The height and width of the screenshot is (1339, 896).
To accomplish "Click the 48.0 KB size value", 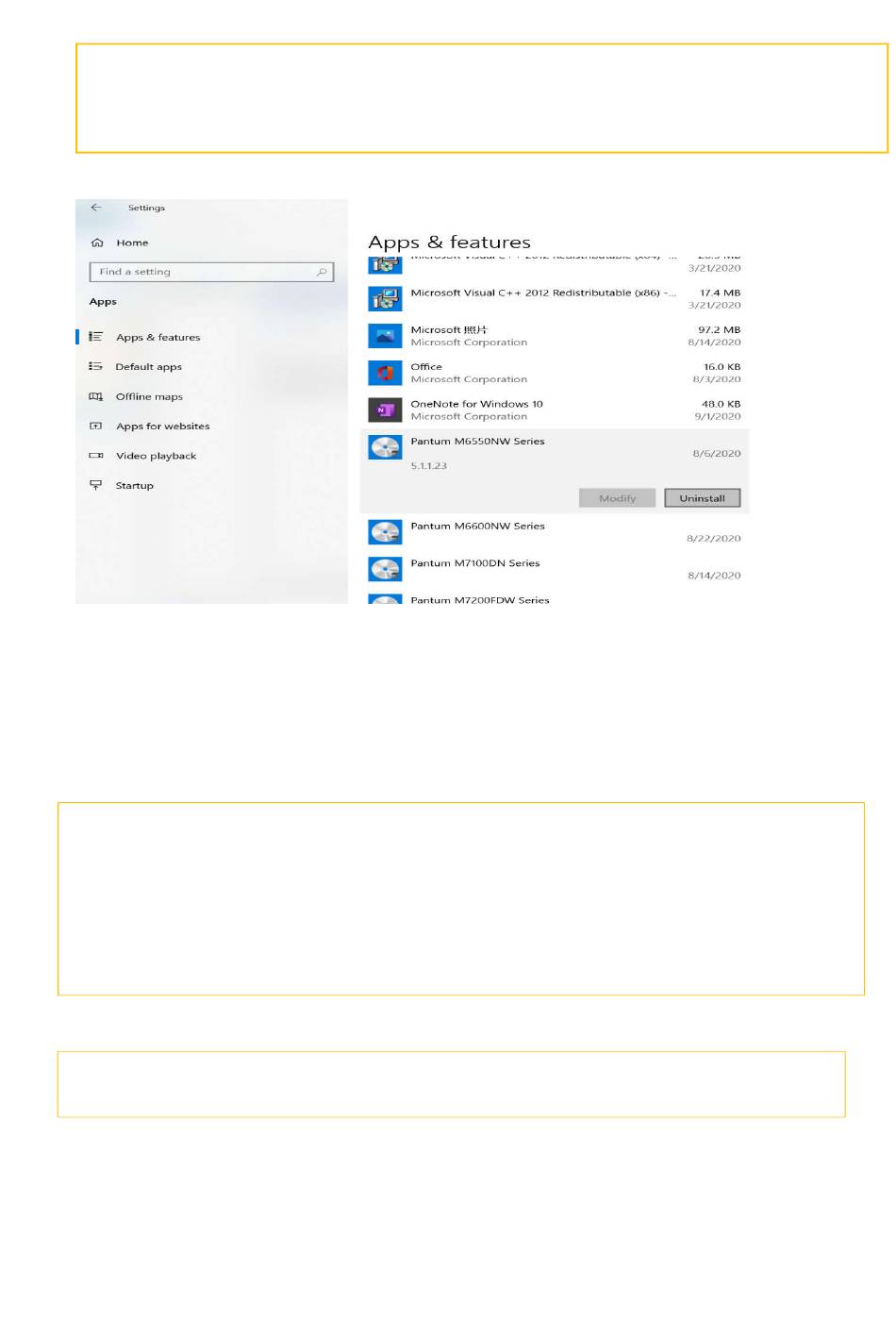I will coord(721,404).
